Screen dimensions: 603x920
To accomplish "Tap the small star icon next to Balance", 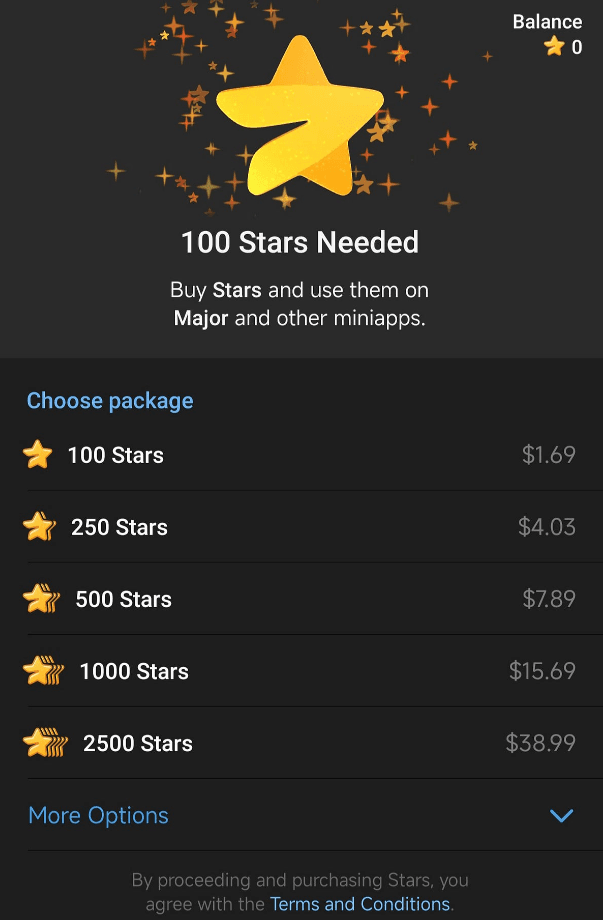I will click(554, 46).
